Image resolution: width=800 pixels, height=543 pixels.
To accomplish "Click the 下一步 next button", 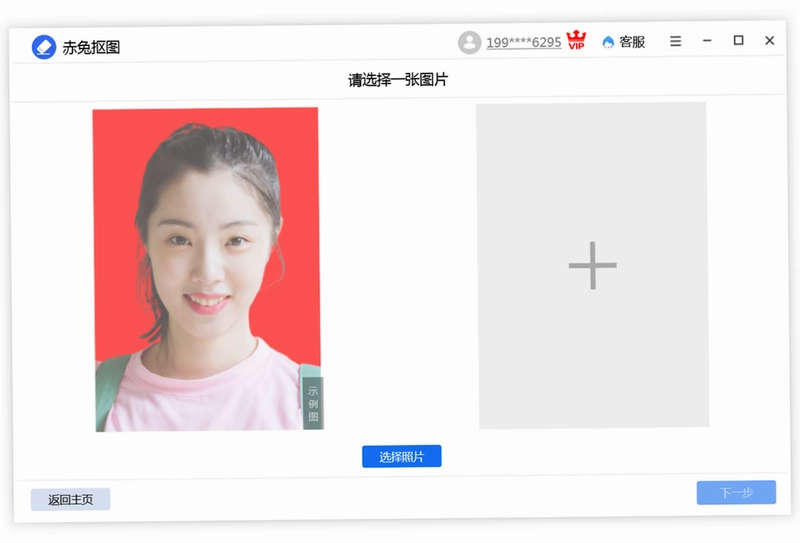I will (x=736, y=492).
